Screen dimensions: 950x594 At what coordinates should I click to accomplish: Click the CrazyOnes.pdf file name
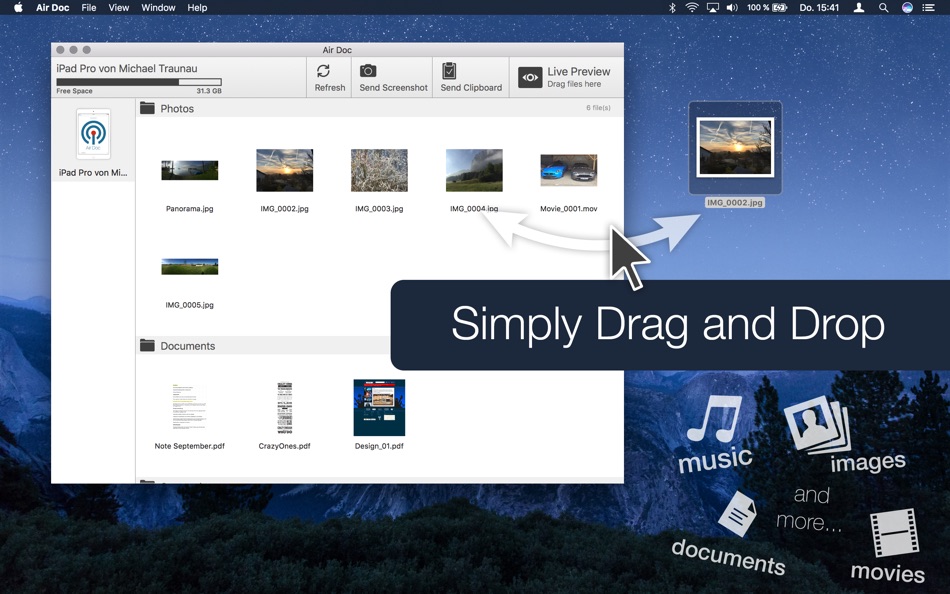click(x=285, y=446)
